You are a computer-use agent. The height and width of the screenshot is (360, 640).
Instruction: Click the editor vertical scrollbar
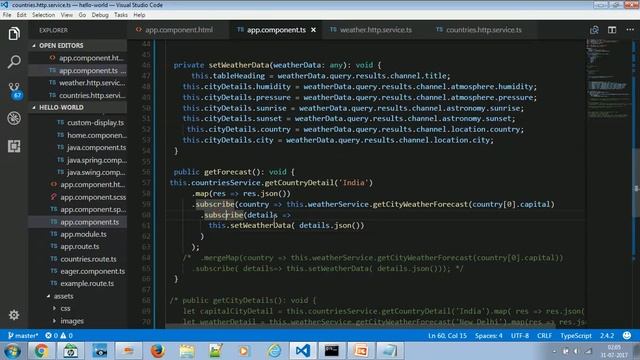(x=636, y=184)
